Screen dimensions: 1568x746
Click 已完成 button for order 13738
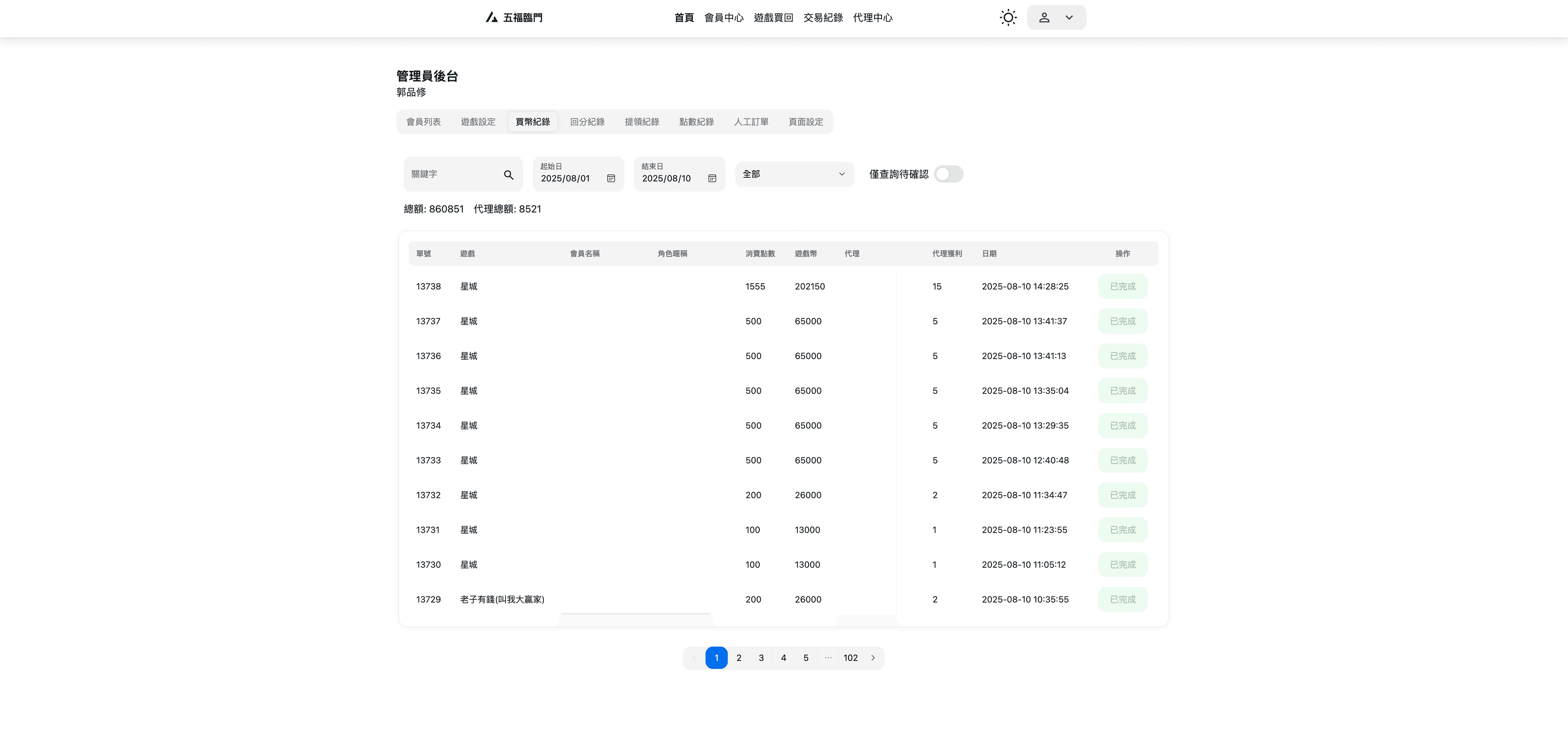[1123, 286]
